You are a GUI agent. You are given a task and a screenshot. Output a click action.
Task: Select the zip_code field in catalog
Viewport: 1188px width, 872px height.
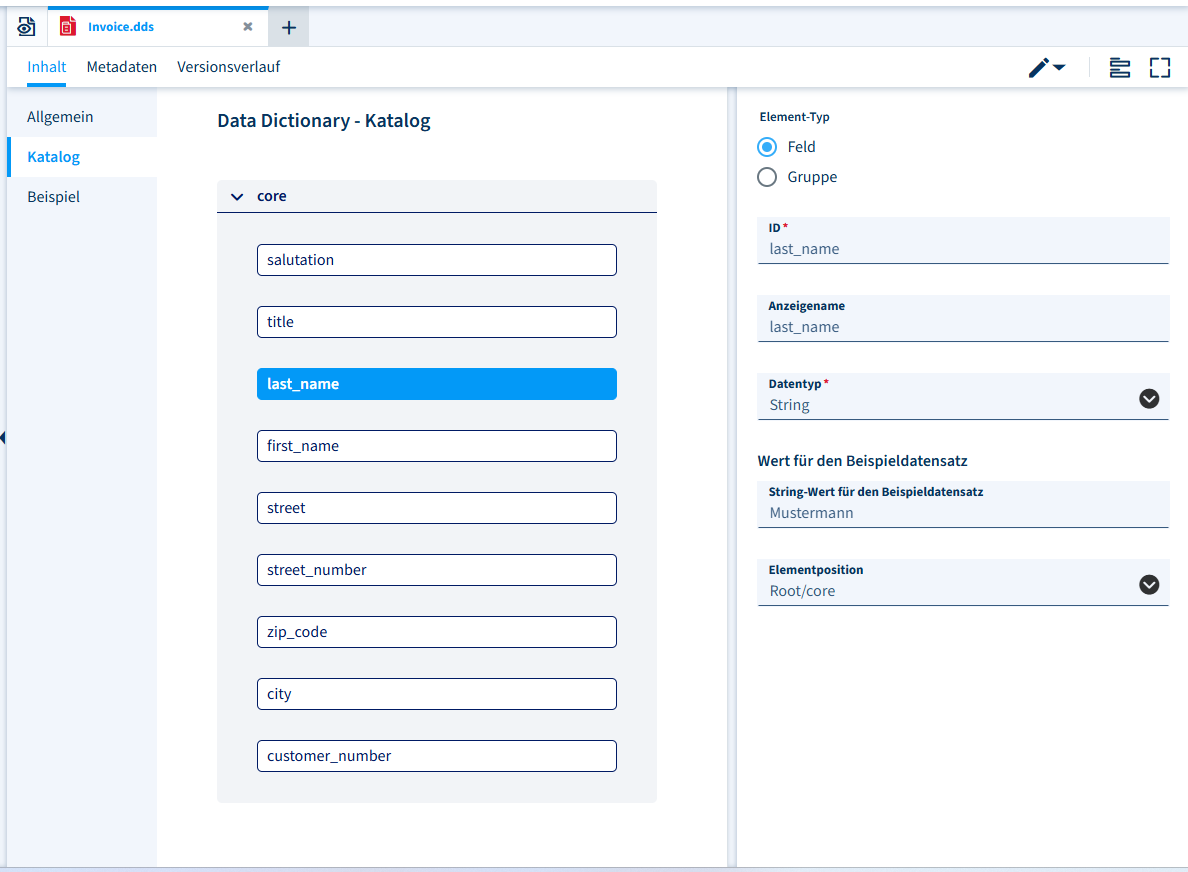tap(436, 632)
